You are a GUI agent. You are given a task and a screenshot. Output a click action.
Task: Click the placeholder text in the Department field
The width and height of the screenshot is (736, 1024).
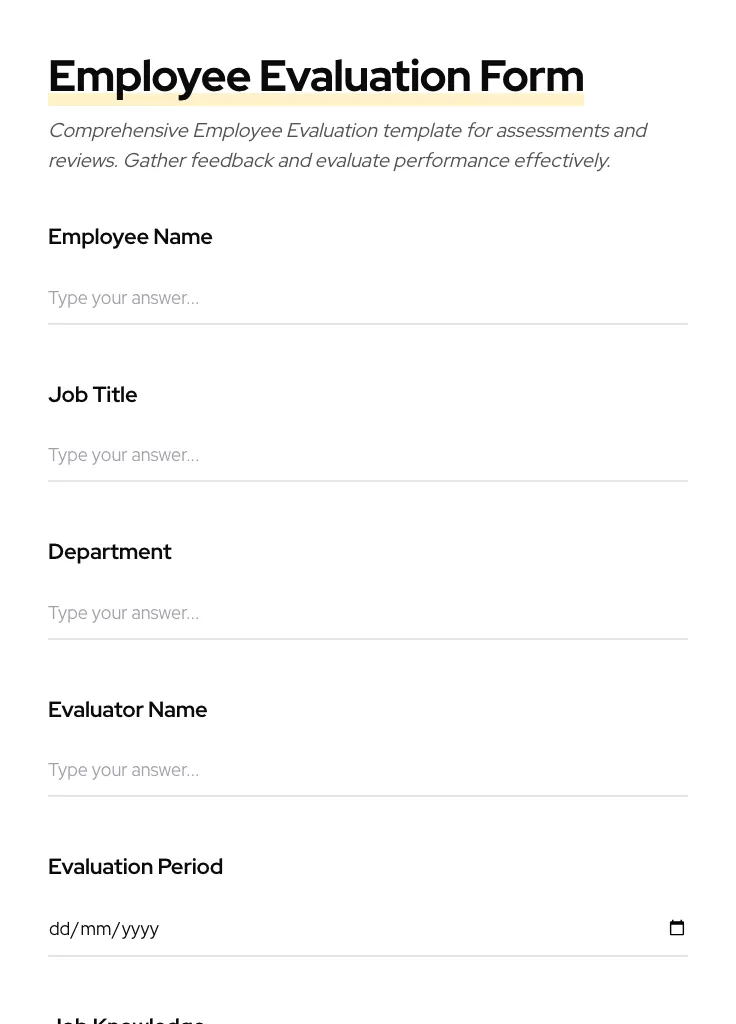(x=123, y=613)
